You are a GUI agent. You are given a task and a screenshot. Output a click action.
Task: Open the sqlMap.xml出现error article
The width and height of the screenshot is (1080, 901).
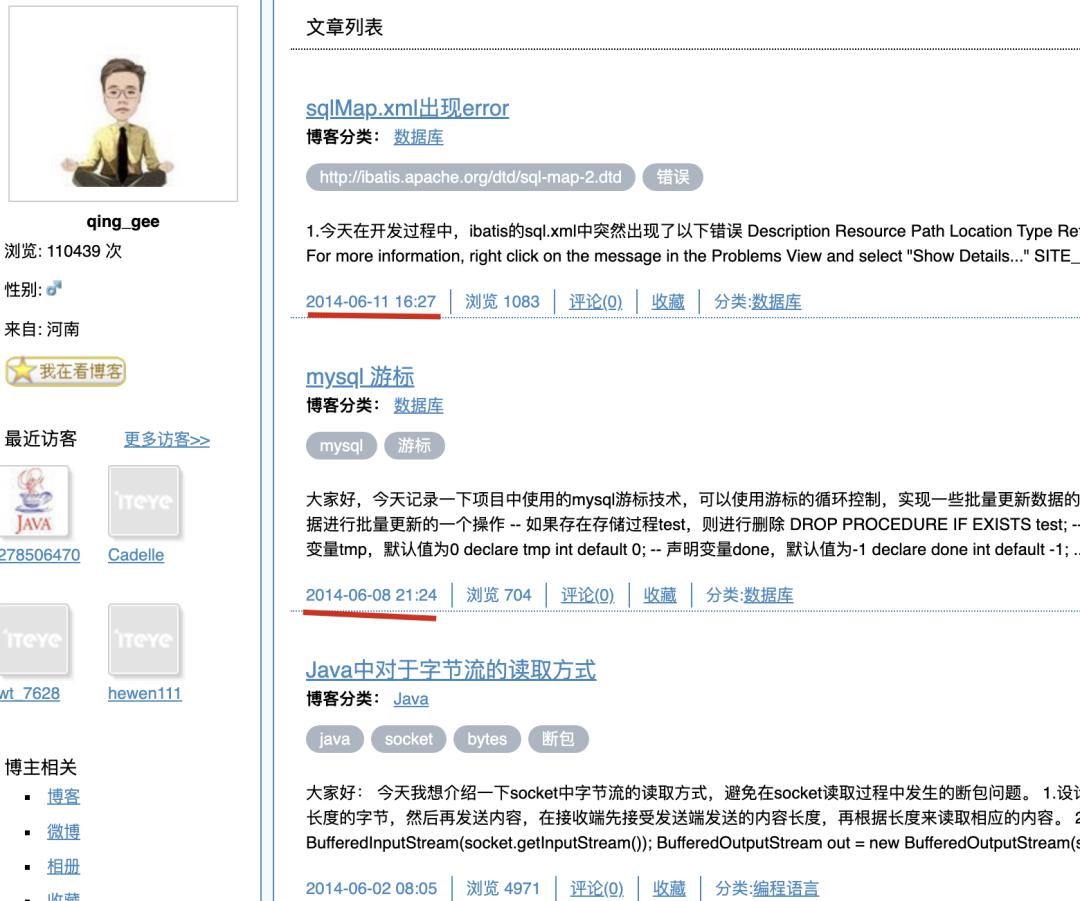tap(407, 108)
